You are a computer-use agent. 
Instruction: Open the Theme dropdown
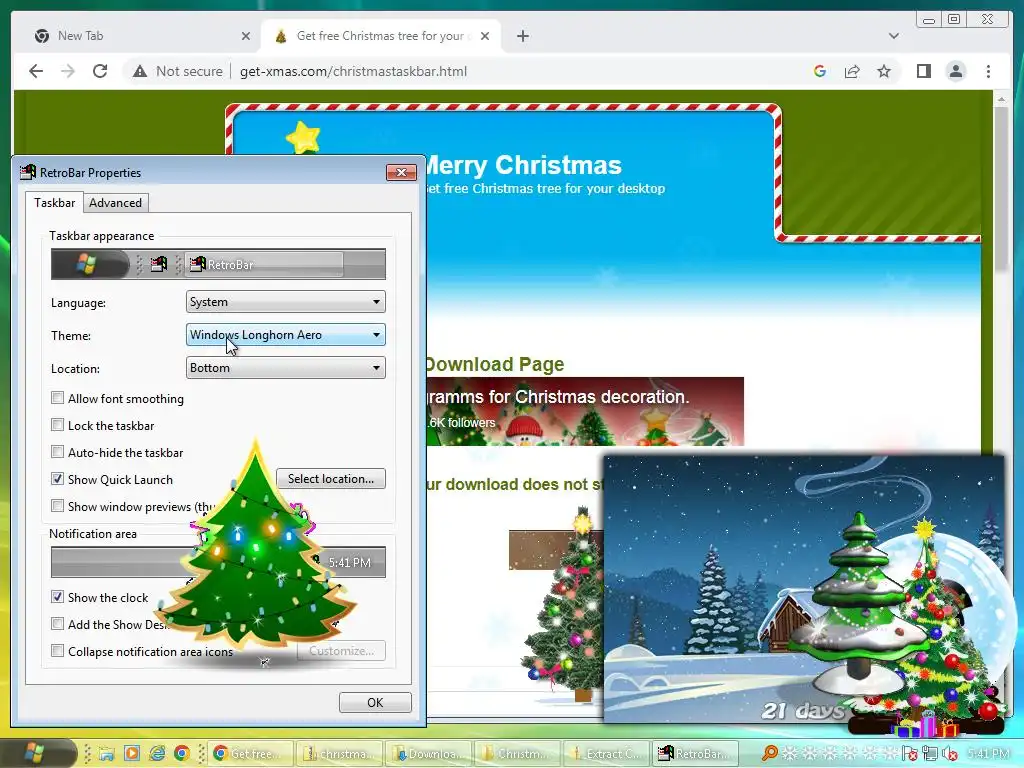pos(285,334)
